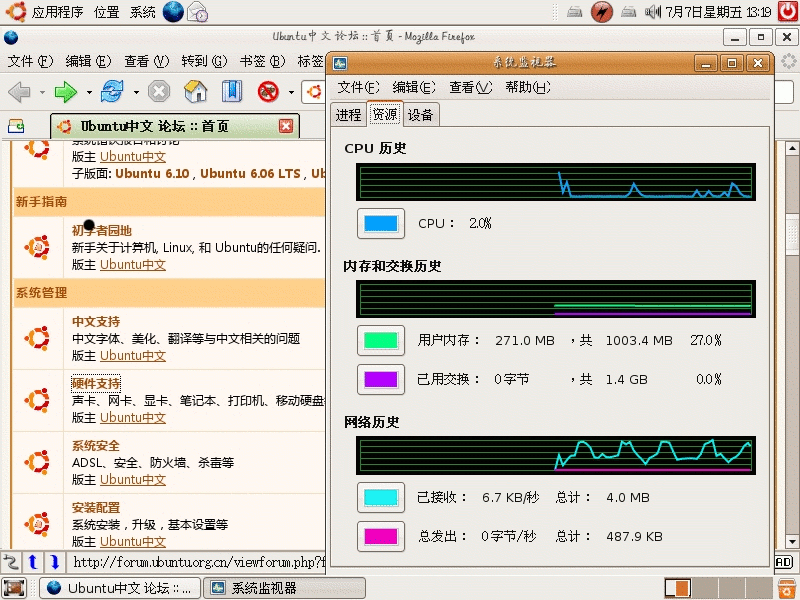Open the forward button history dropdown arrow
800x600 pixels.
click(89, 93)
